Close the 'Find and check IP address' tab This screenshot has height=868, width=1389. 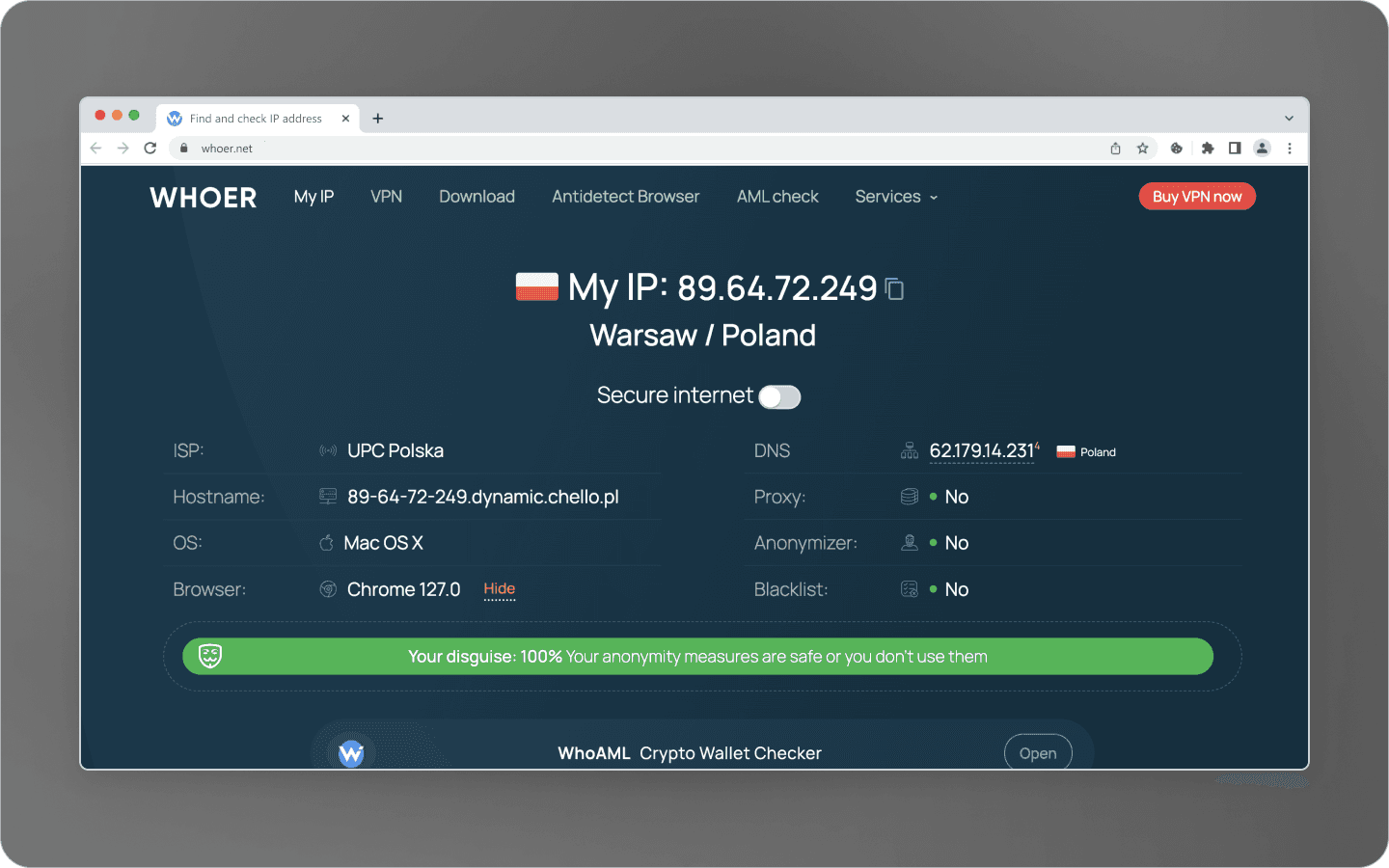[x=345, y=119]
